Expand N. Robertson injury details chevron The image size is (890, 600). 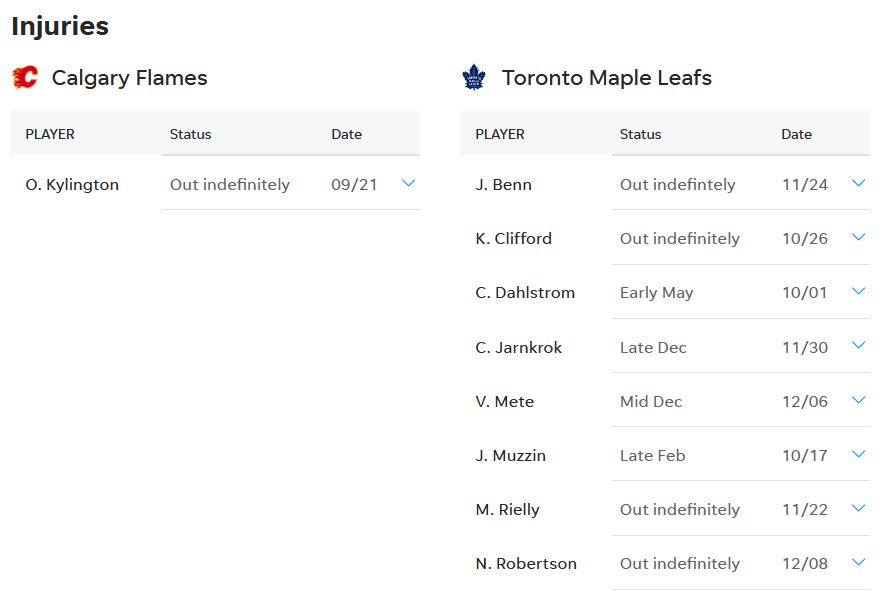tap(858, 562)
